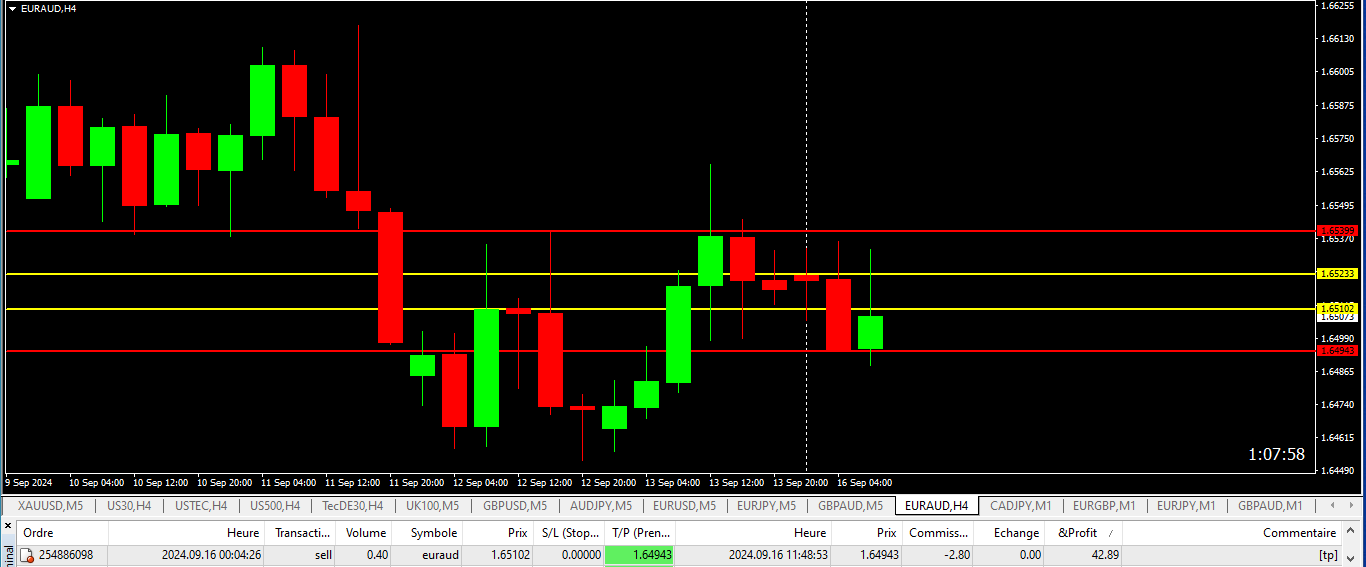Image resolution: width=1366 pixels, height=567 pixels.
Task: Click the order icon beside 254886098
Action: [x=28, y=555]
